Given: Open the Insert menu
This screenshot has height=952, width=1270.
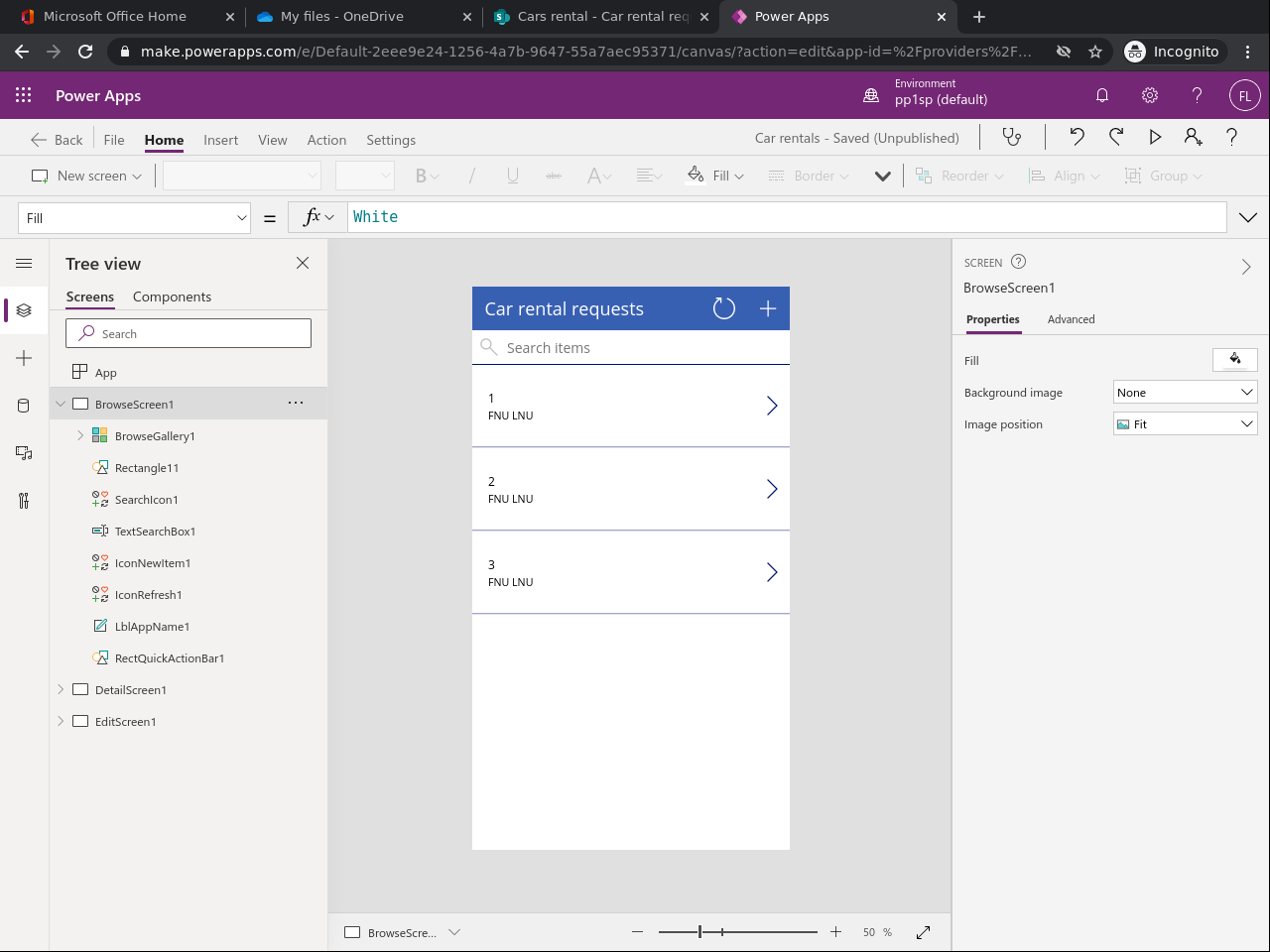Looking at the screenshot, I should [220, 140].
